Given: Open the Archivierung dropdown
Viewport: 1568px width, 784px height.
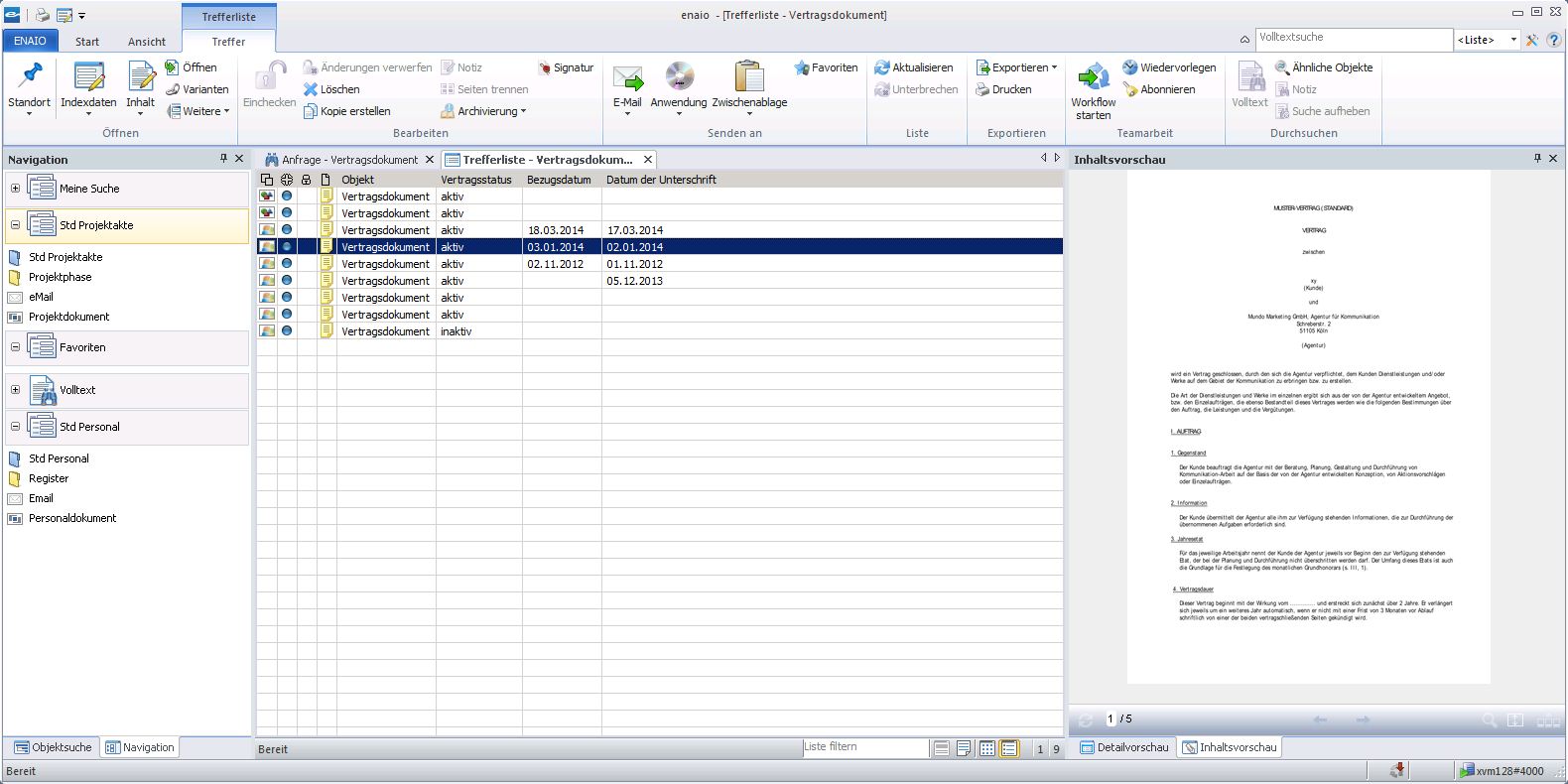Looking at the screenshot, I should (x=483, y=111).
